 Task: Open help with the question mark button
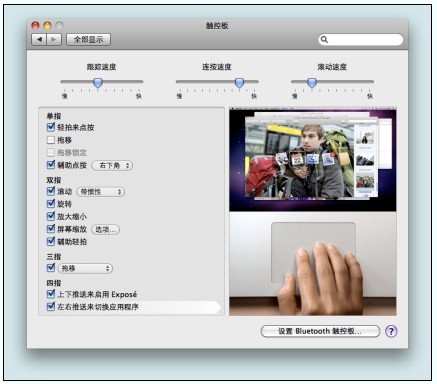click(x=391, y=331)
